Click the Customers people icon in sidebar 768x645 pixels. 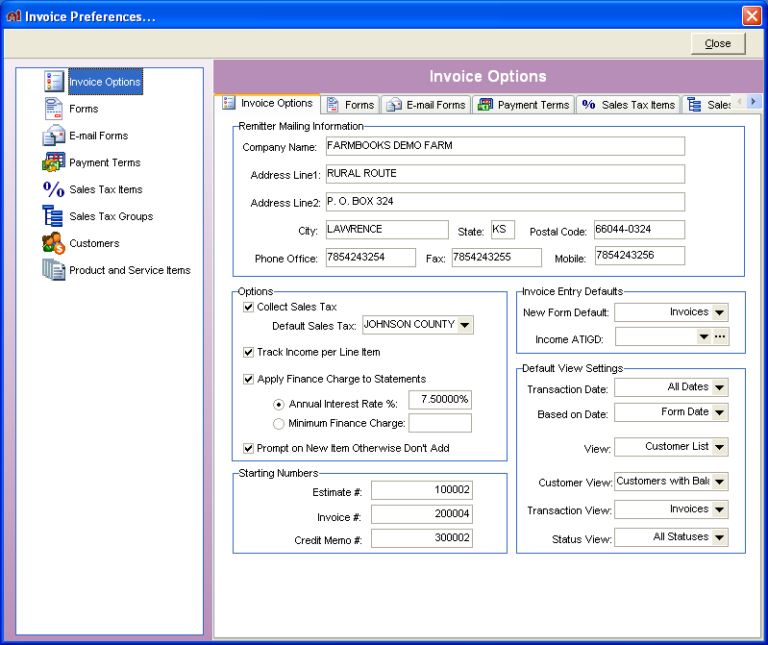click(x=53, y=243)
